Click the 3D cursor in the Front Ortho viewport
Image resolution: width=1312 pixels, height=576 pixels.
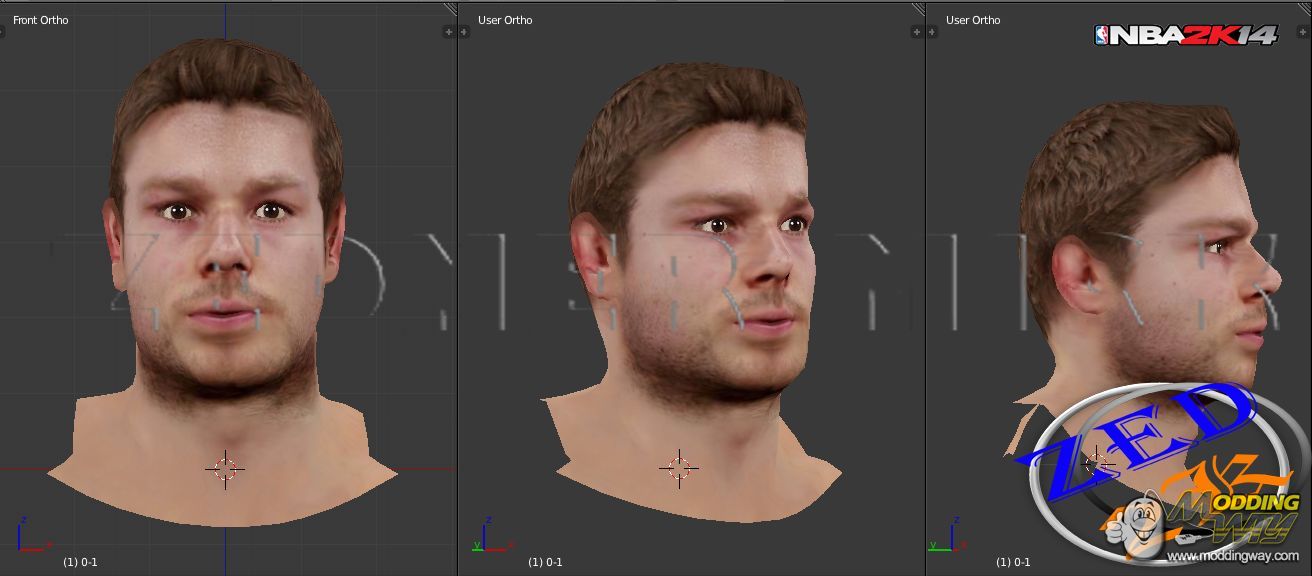[x=225, y=468]
